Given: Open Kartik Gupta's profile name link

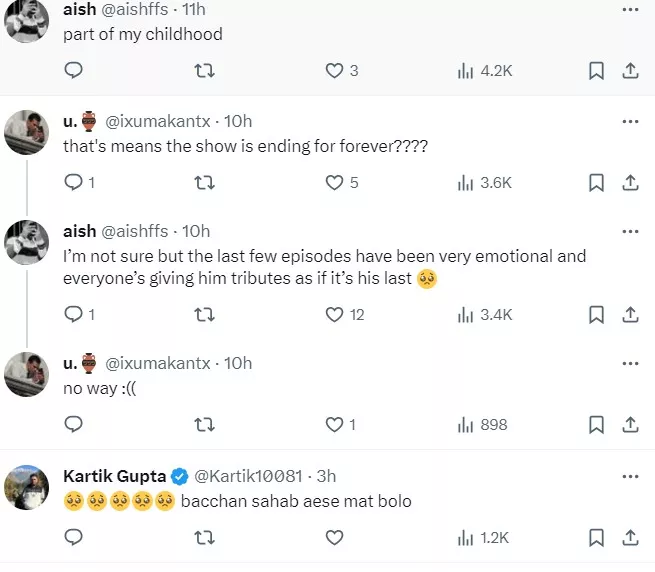Looking at the screenshot, I should point(114,474).
